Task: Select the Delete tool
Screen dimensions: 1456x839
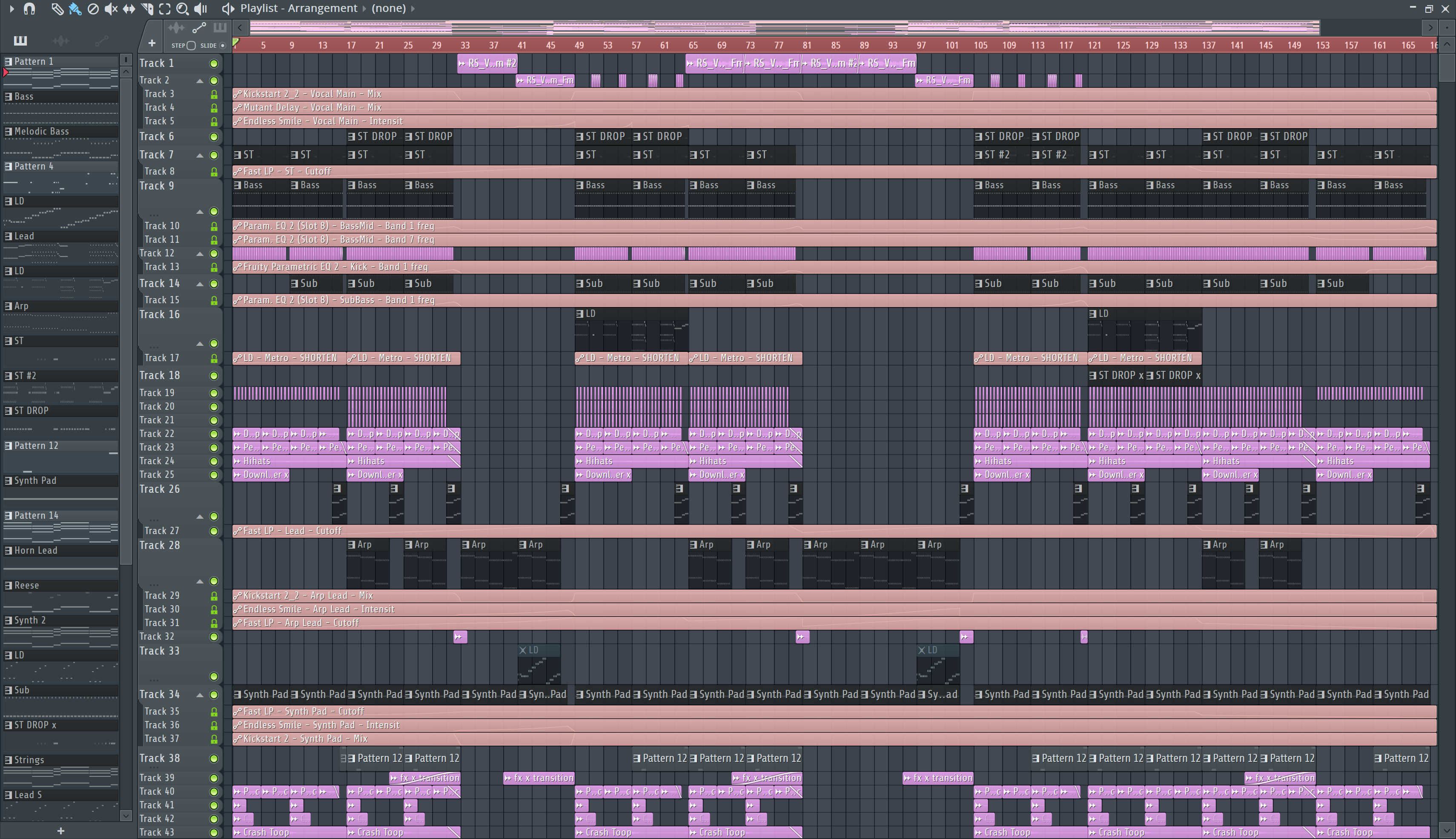Action: coord(93,9)
